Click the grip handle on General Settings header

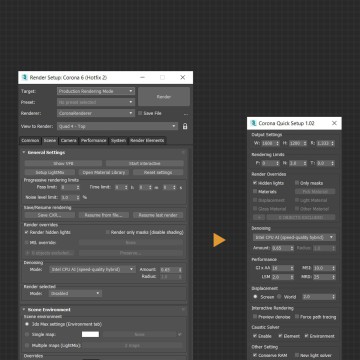coord(183,152)
